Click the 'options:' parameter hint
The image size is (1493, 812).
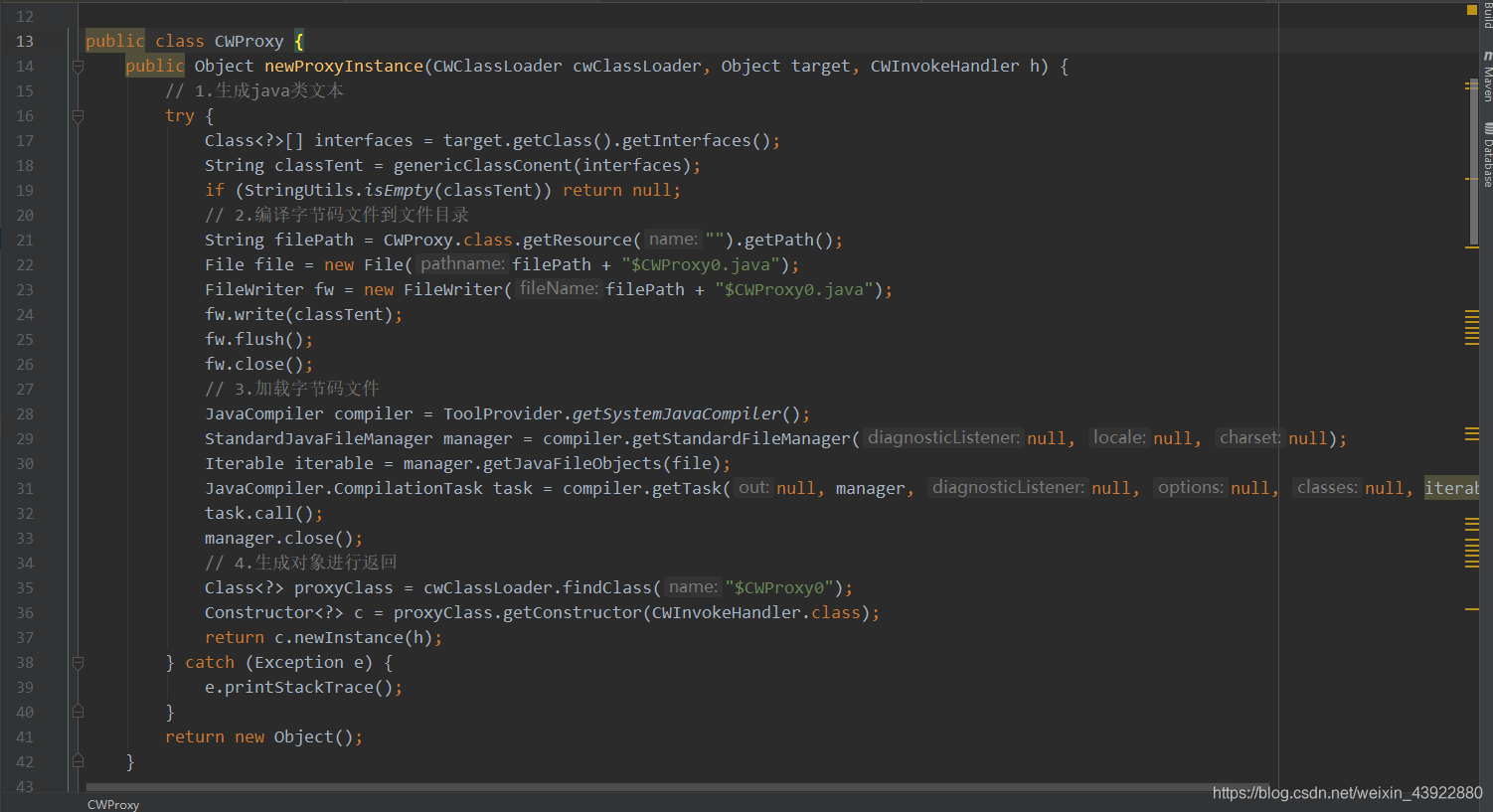tap(1191, 488)
